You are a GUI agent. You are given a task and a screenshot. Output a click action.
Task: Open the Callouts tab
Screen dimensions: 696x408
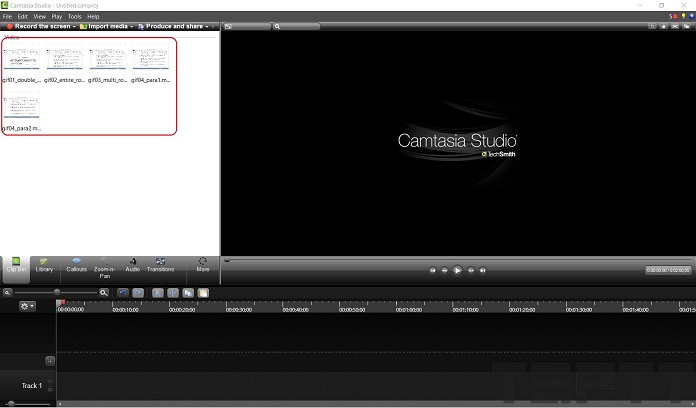click(76, 265)
